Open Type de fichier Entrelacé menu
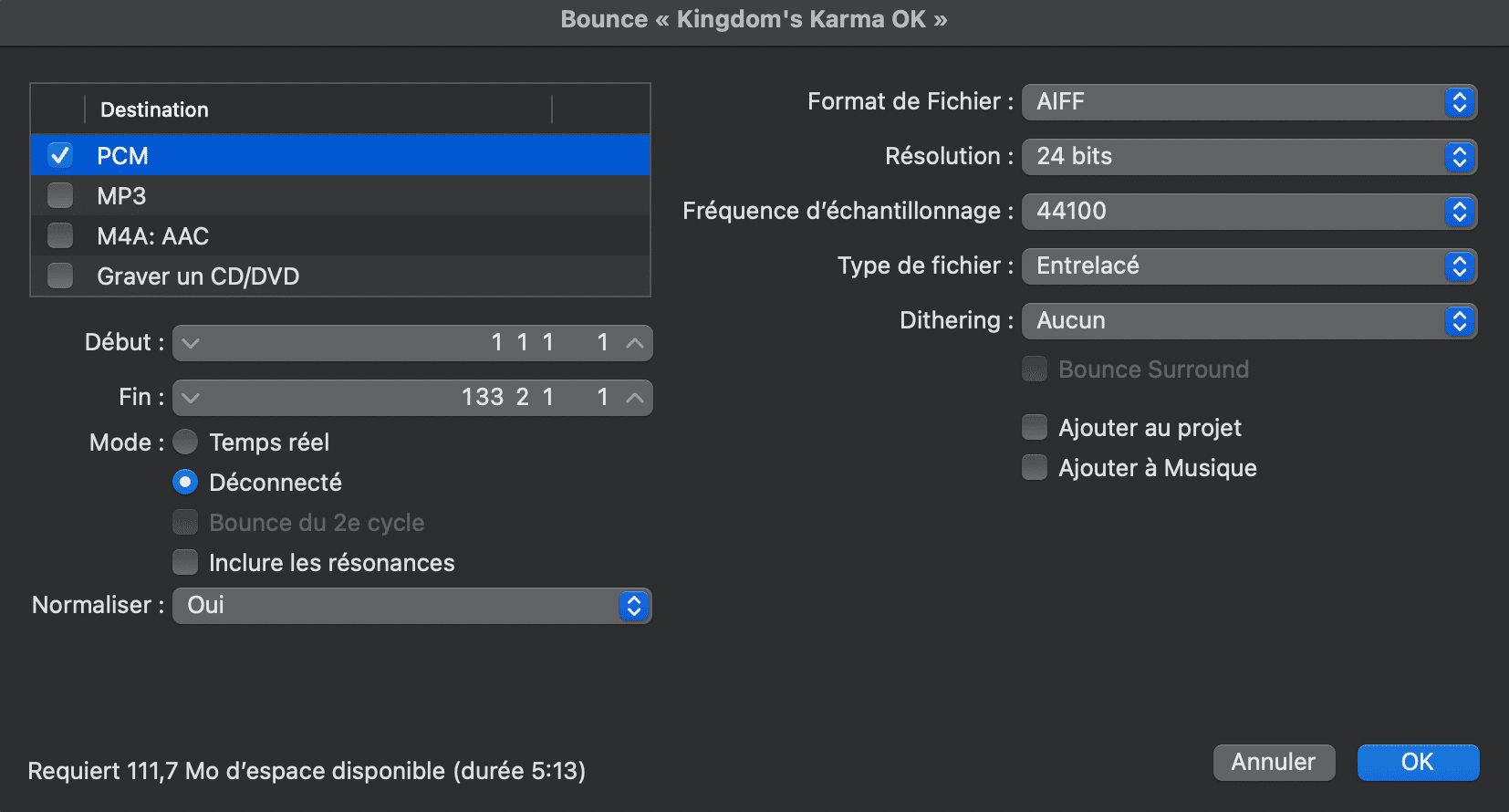Image resolution: width=1509 pixels, height=812 pixels. coord(1249,266)
